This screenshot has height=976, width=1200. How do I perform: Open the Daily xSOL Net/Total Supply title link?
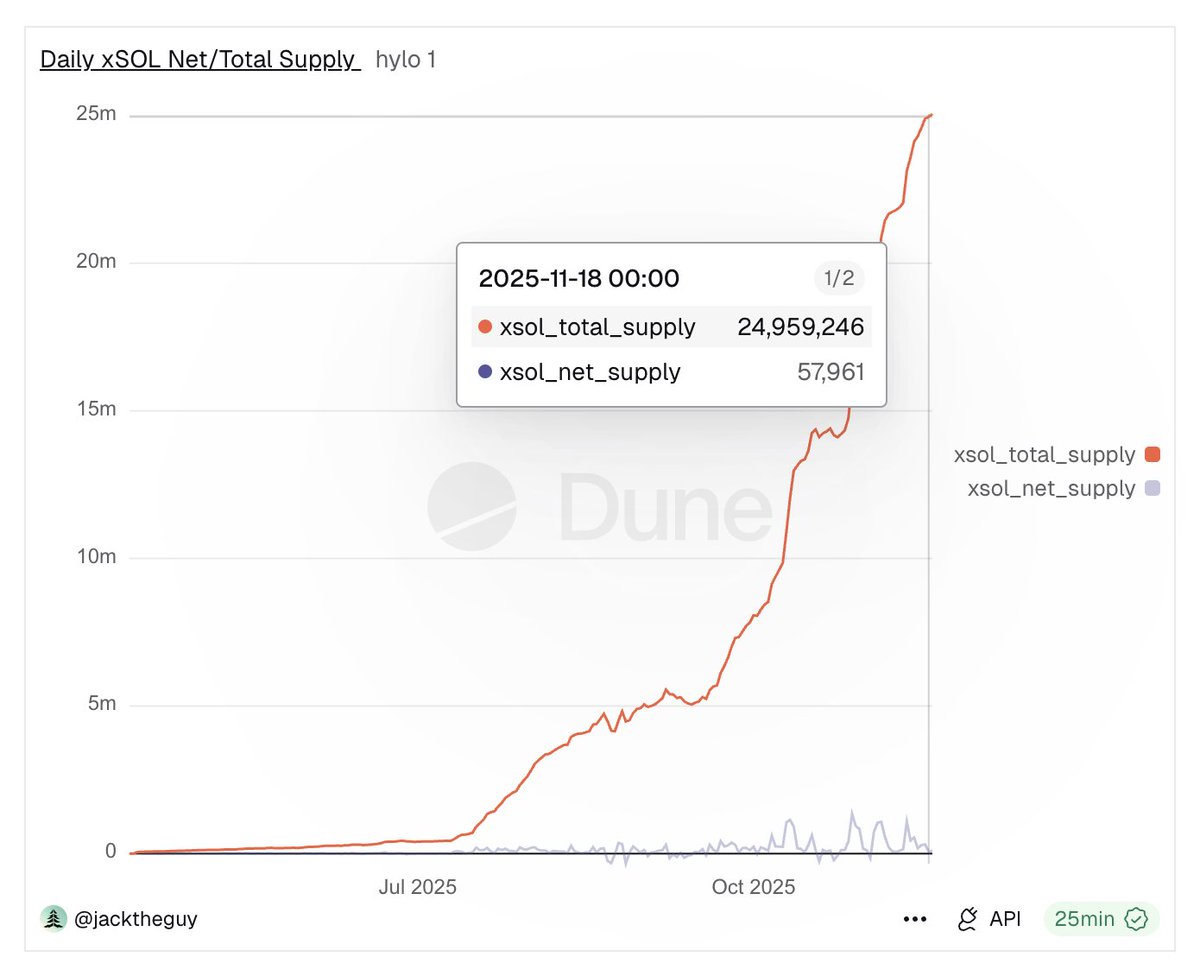[200, 60]
